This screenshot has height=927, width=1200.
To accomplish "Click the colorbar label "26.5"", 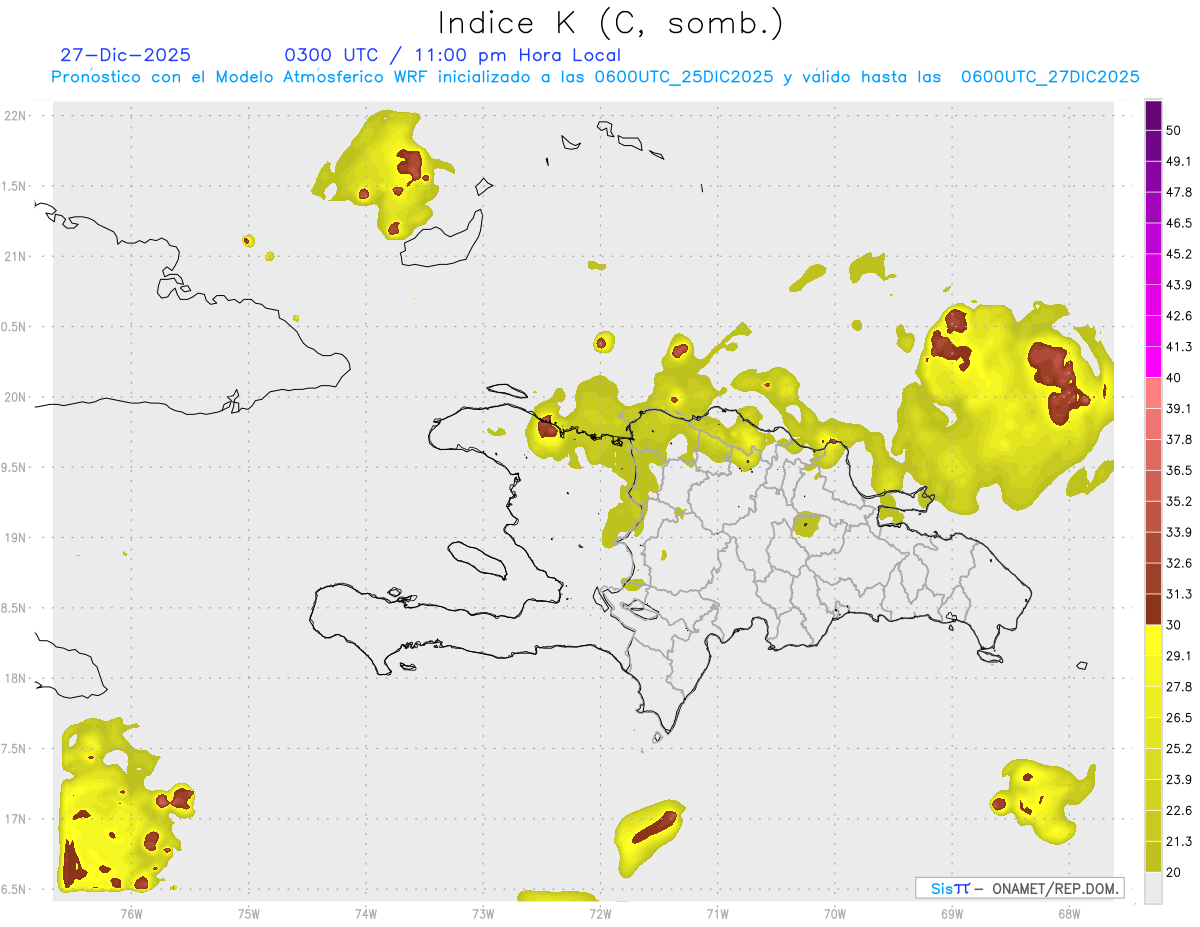I will pos(1179,718).
